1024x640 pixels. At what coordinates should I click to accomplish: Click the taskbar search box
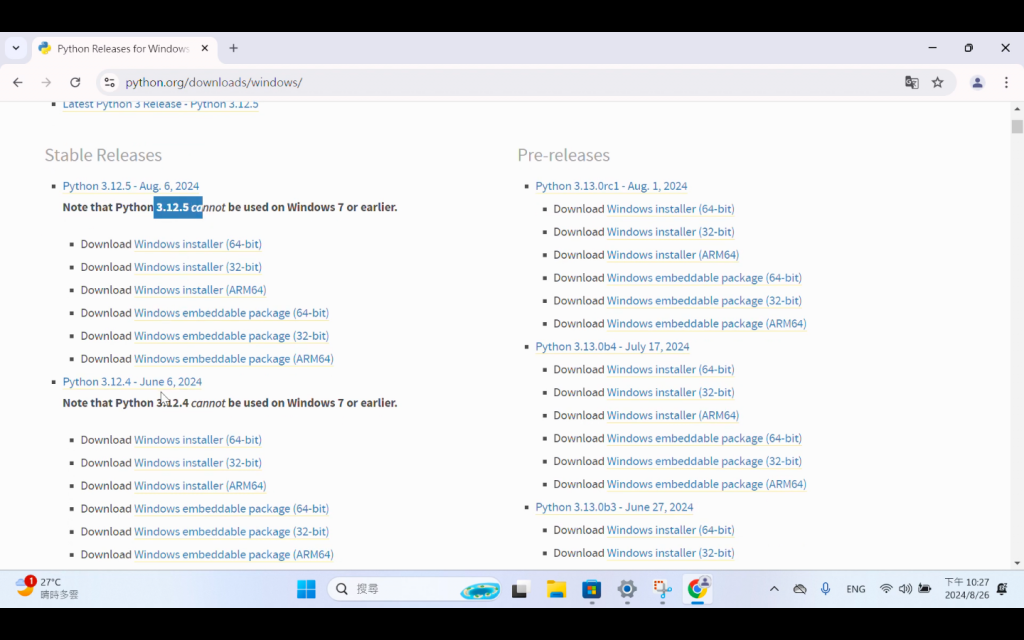[415, 589]
